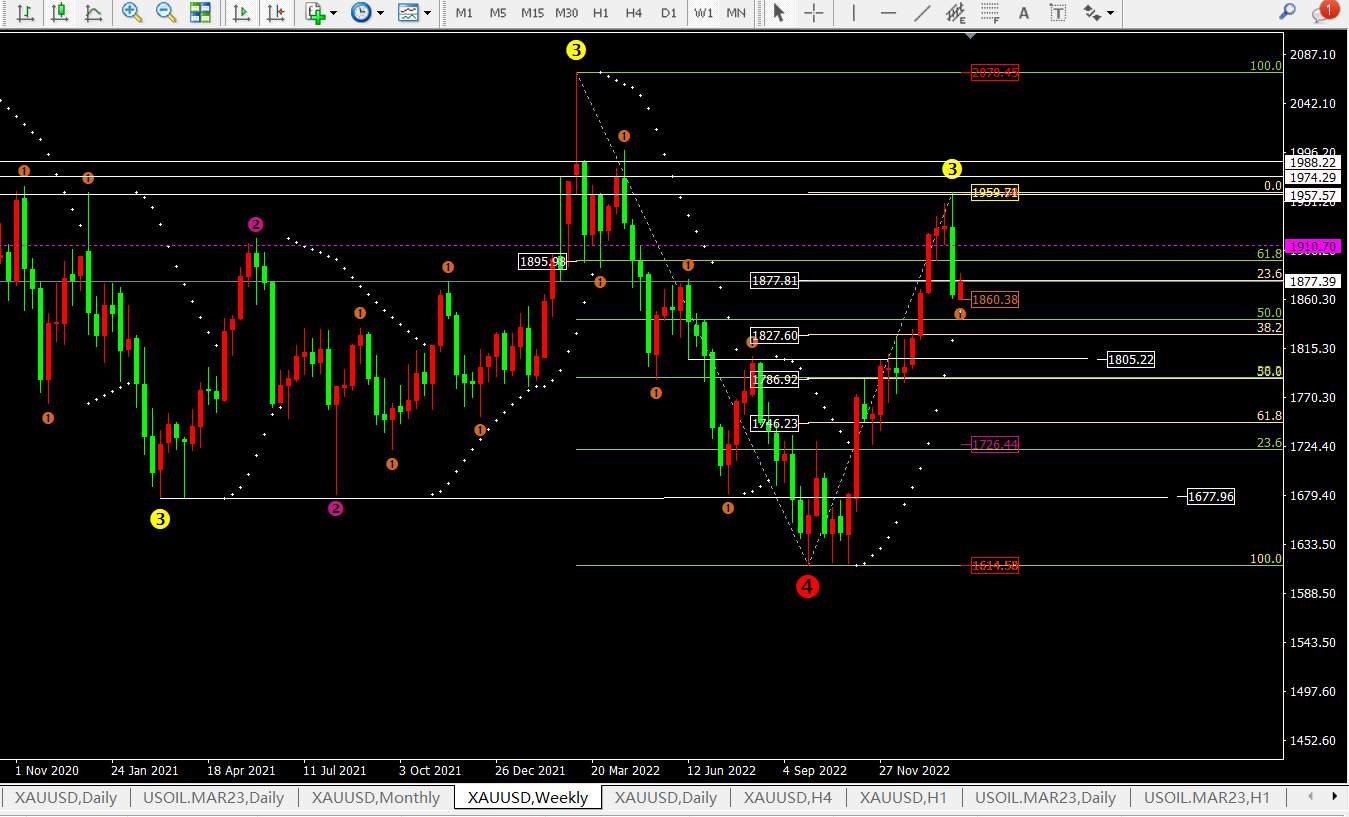Select the text tool (A)
This screenshot has height=817, width=1349.
click(x=1023, y=13)
